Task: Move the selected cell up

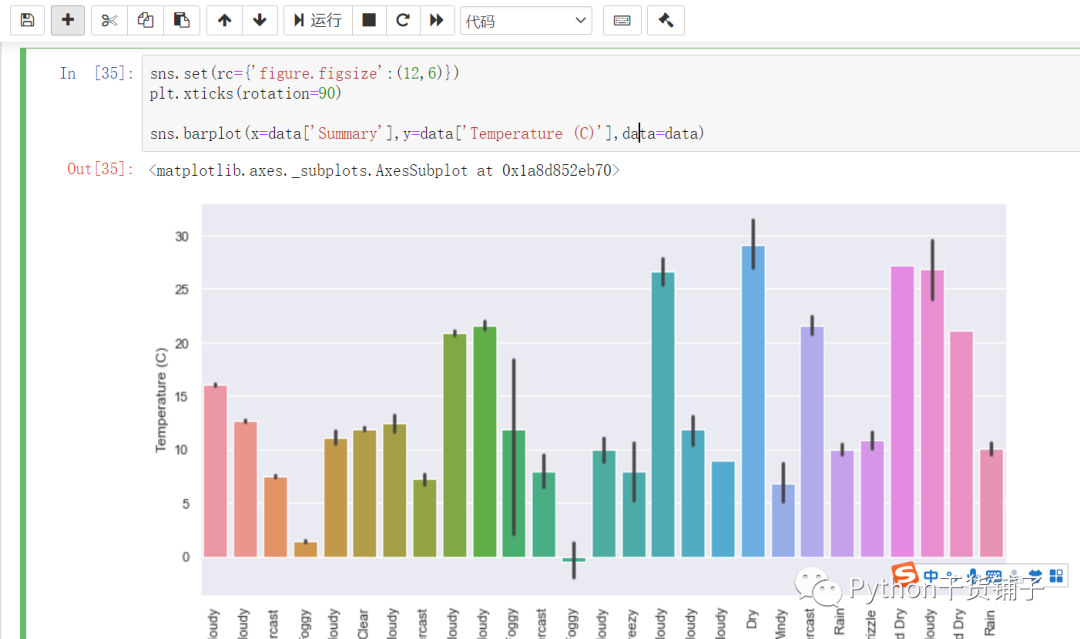Action: pyautogui.click(x=225, y=20)
